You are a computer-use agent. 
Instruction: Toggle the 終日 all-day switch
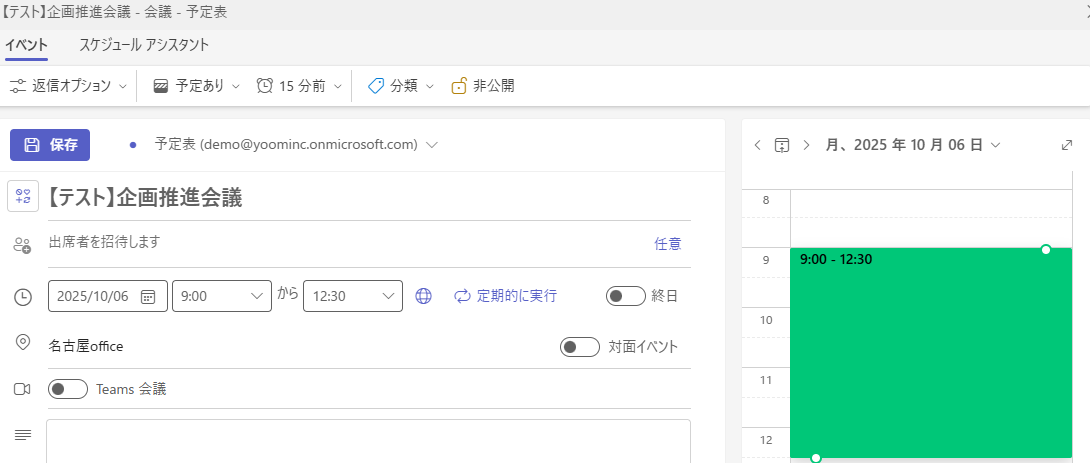pos(625,296)
